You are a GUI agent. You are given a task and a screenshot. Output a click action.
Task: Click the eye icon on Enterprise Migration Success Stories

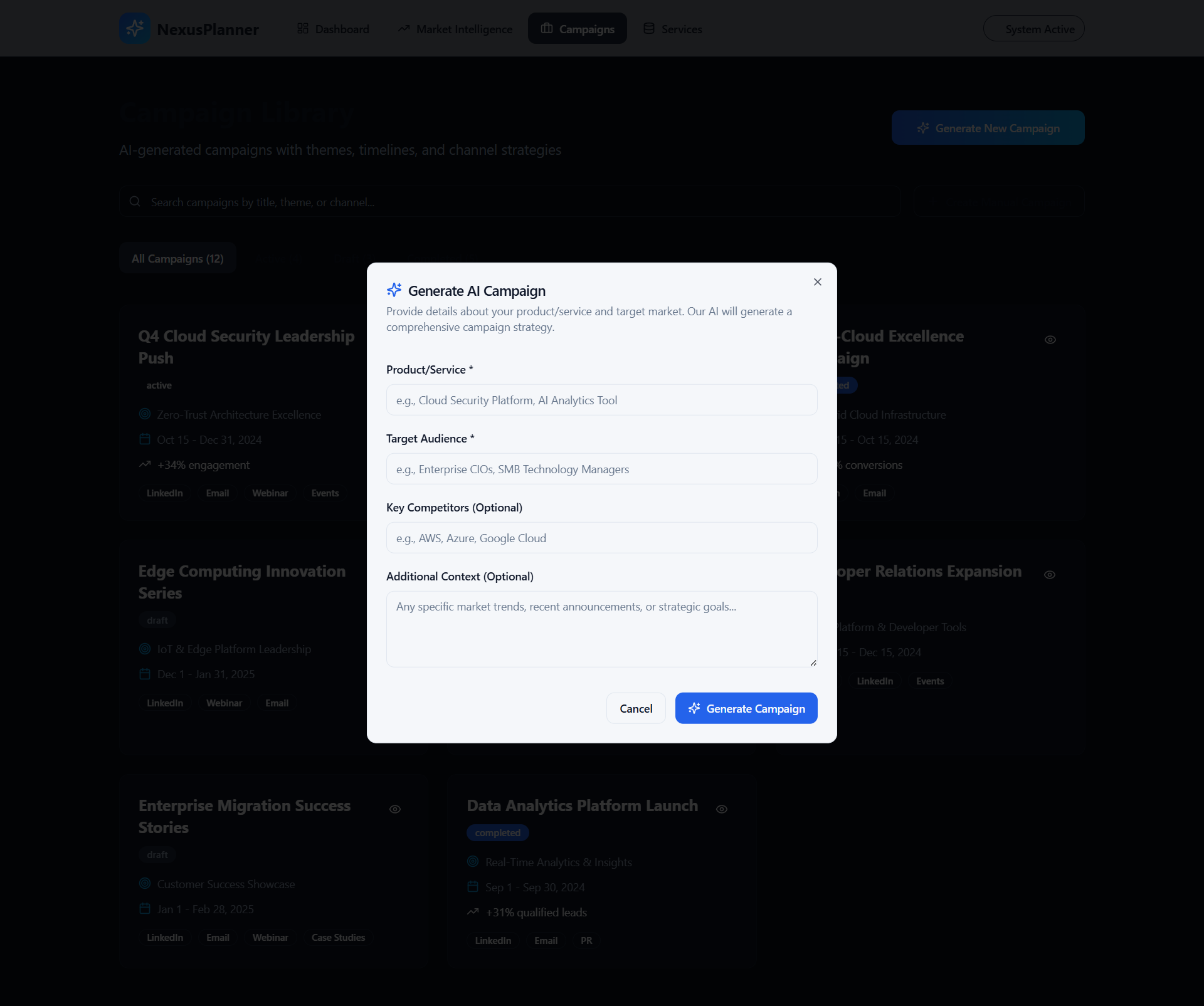(395, 809)
